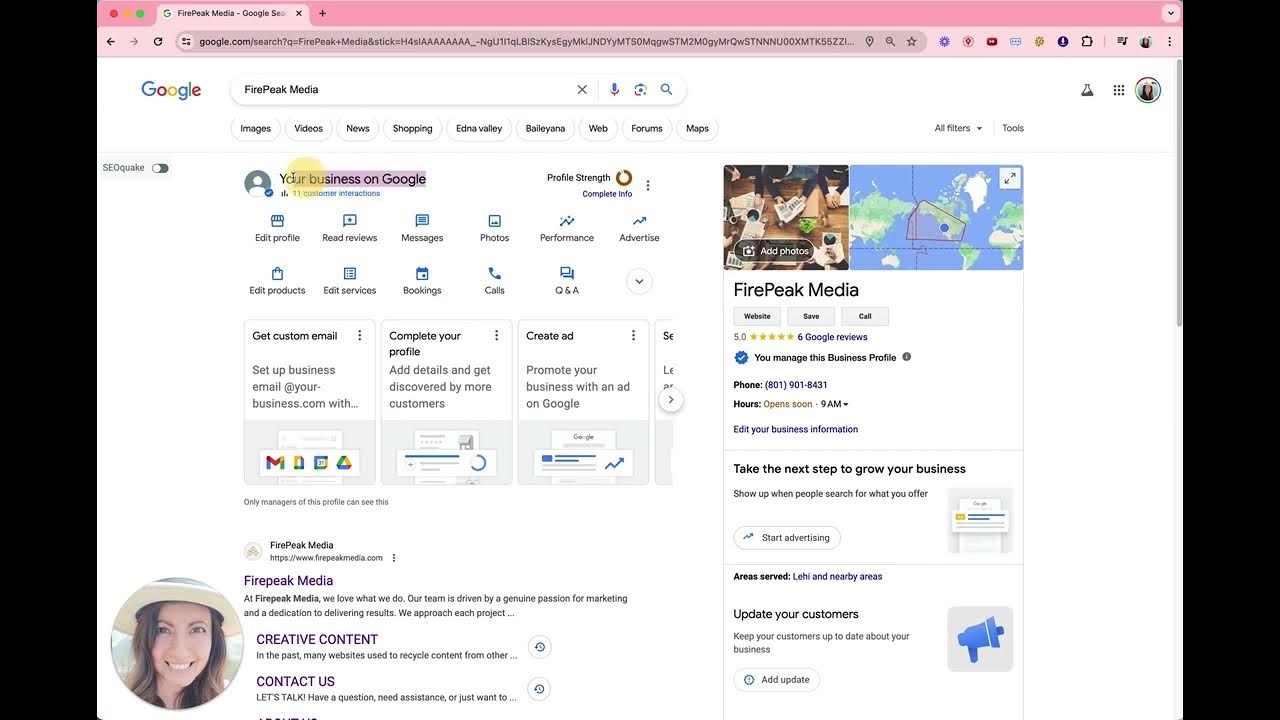Click the Google logo
This screenshot has width=1280, height=720.
pos(171,90)
